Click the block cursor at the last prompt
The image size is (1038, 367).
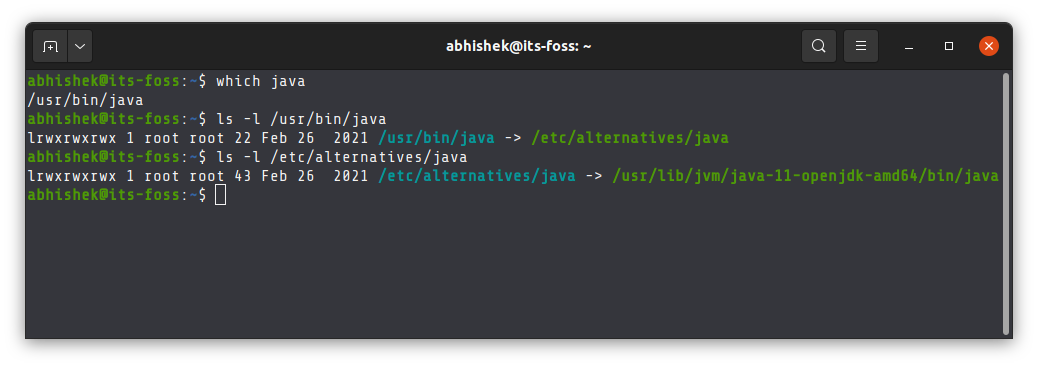(x=220, y=195)
